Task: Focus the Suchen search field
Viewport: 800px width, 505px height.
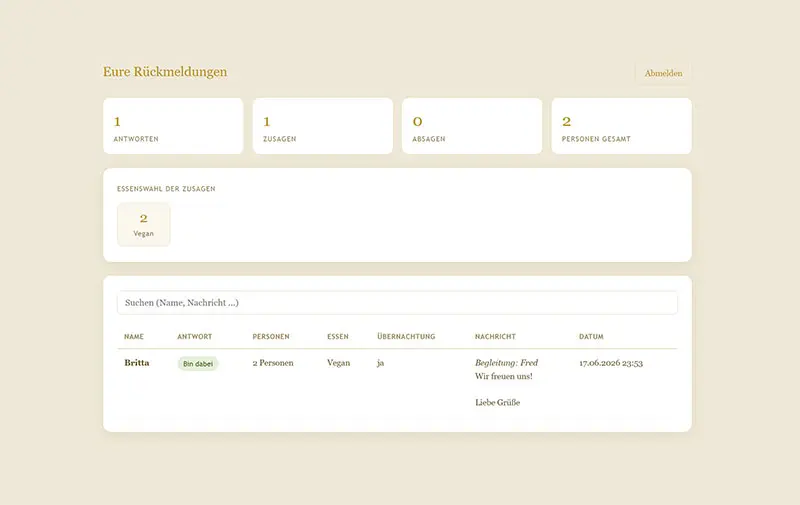Action: click(x=397, y=302)
